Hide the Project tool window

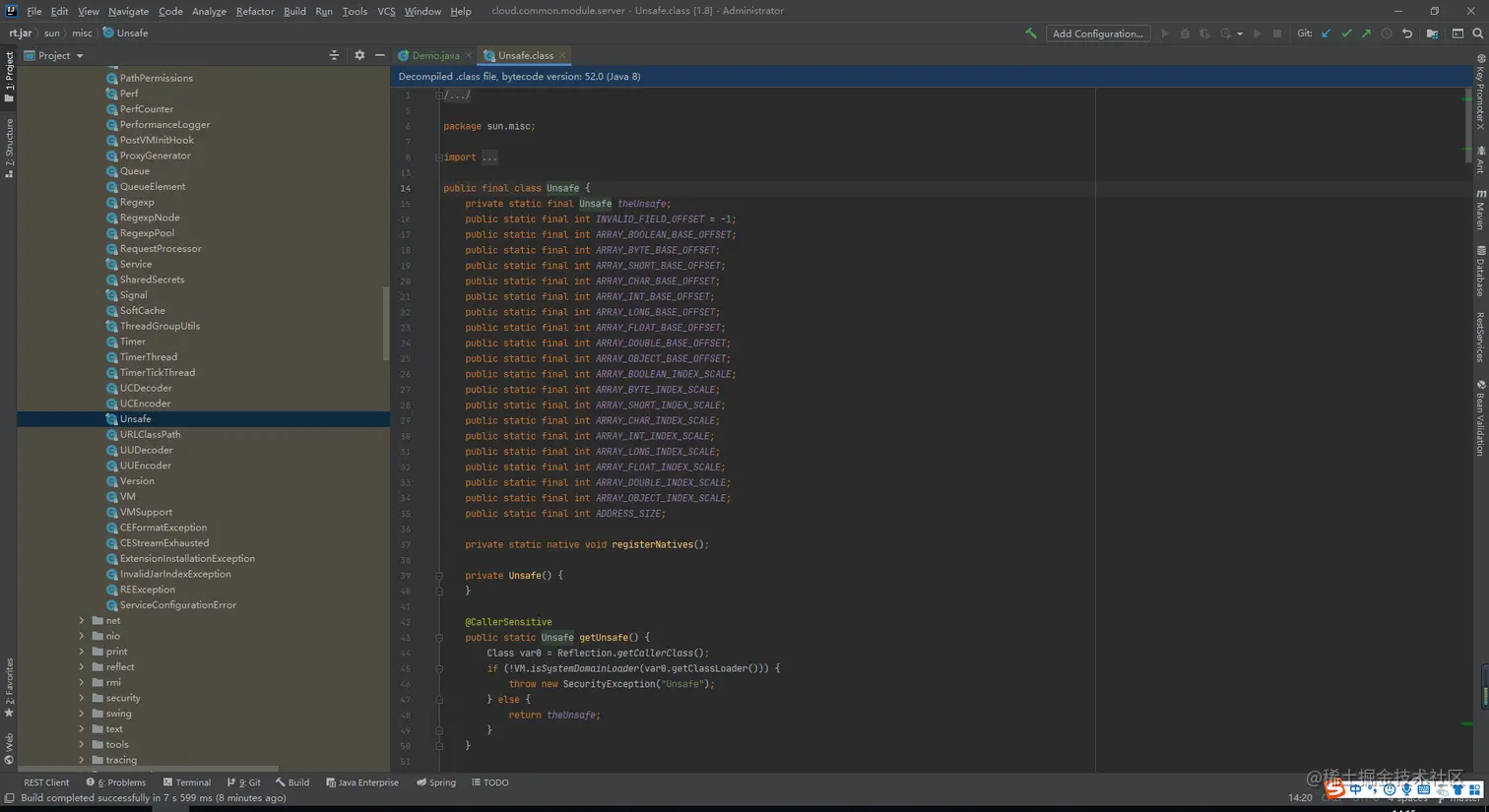point(380,55)
